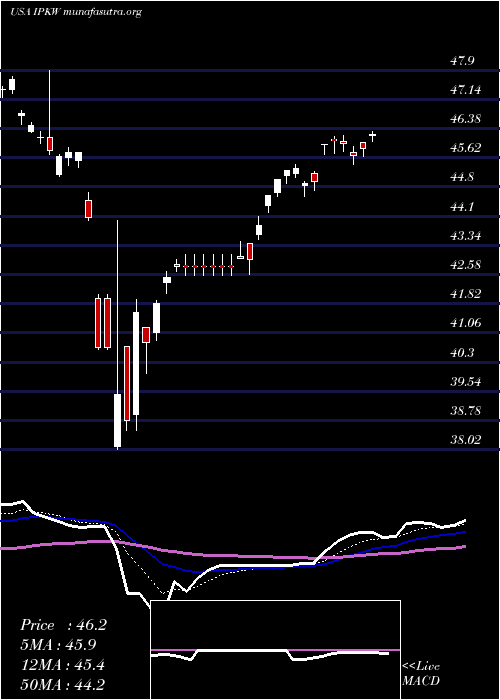Click the 41.06 price axis label
Viewport: 500px width, 700px height.
(465, 323)
